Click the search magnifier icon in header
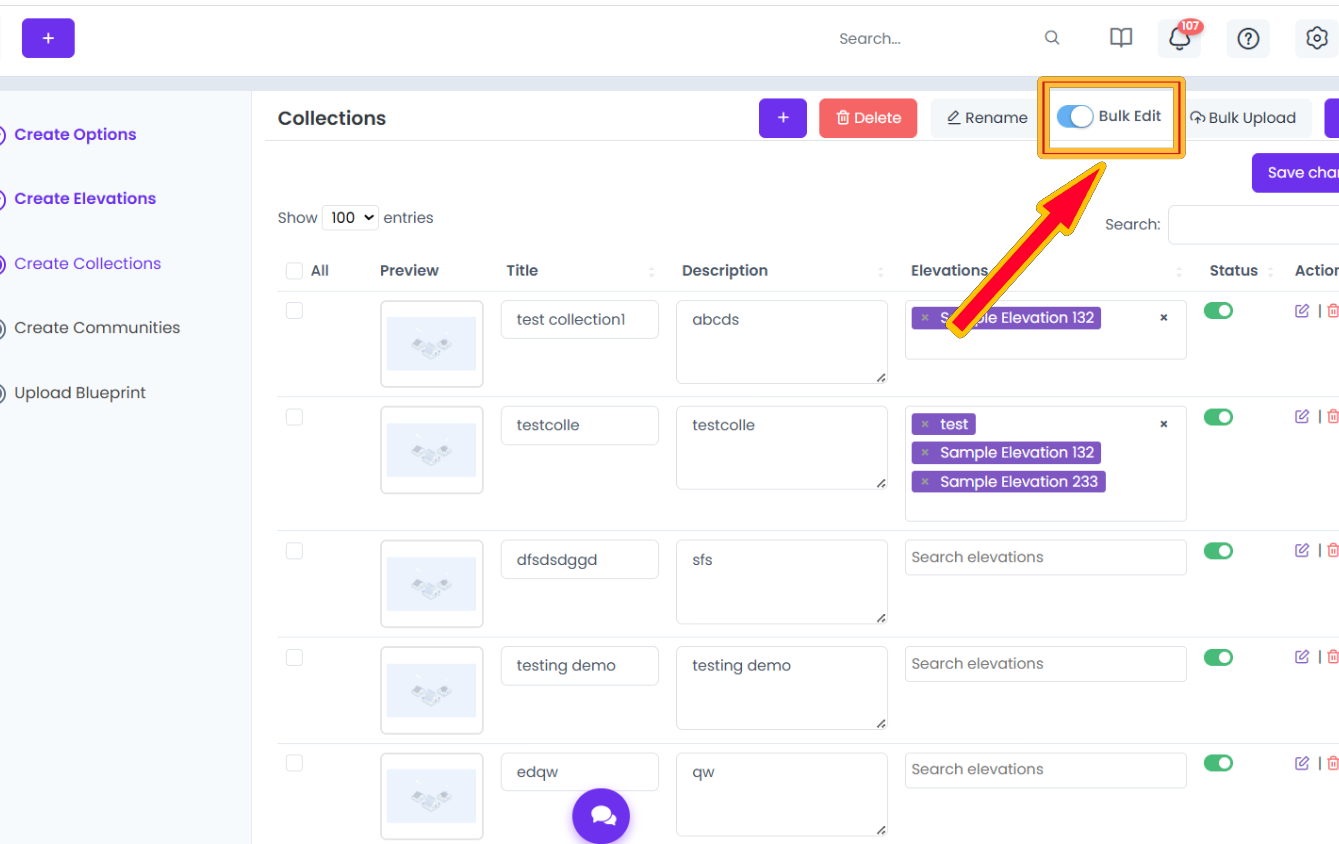This screenshot has width=1339, height=844. 1052,38
